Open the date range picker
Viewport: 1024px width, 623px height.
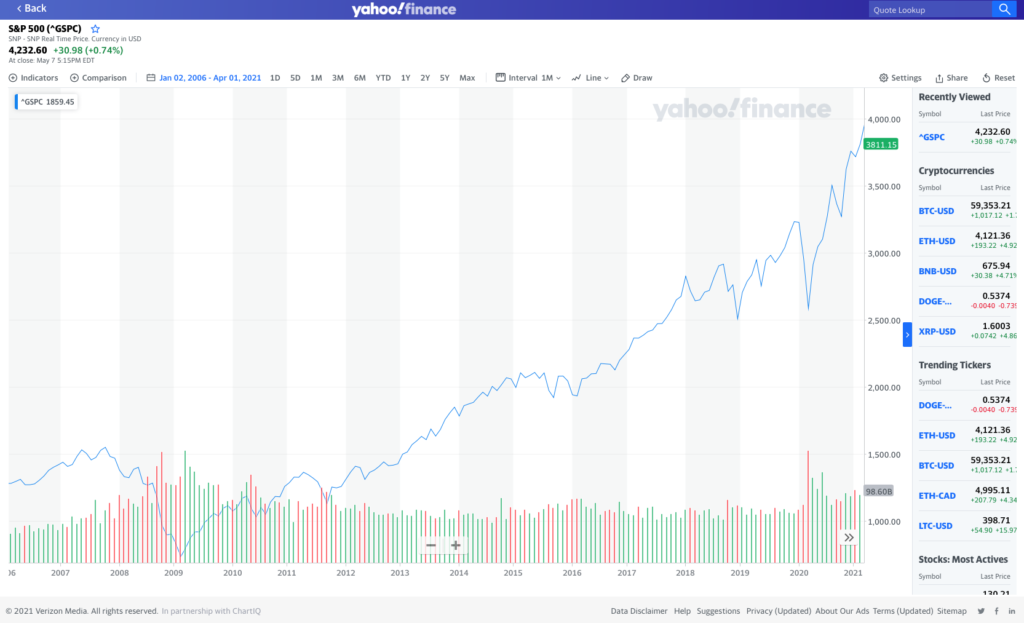pos(204,78)
